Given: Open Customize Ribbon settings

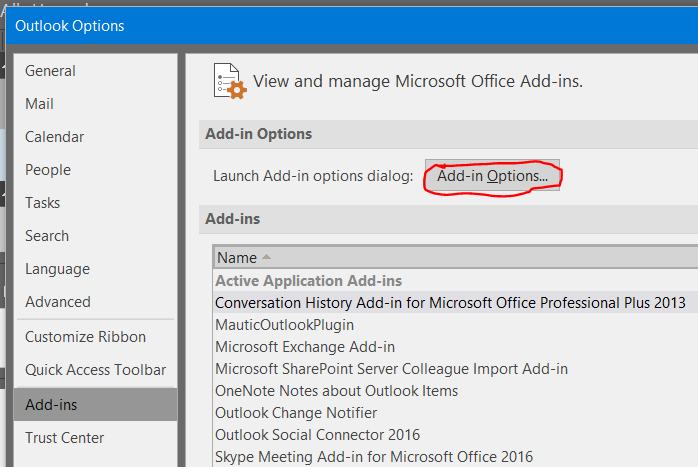Looking at the screenshot, I should click(85, 337).
